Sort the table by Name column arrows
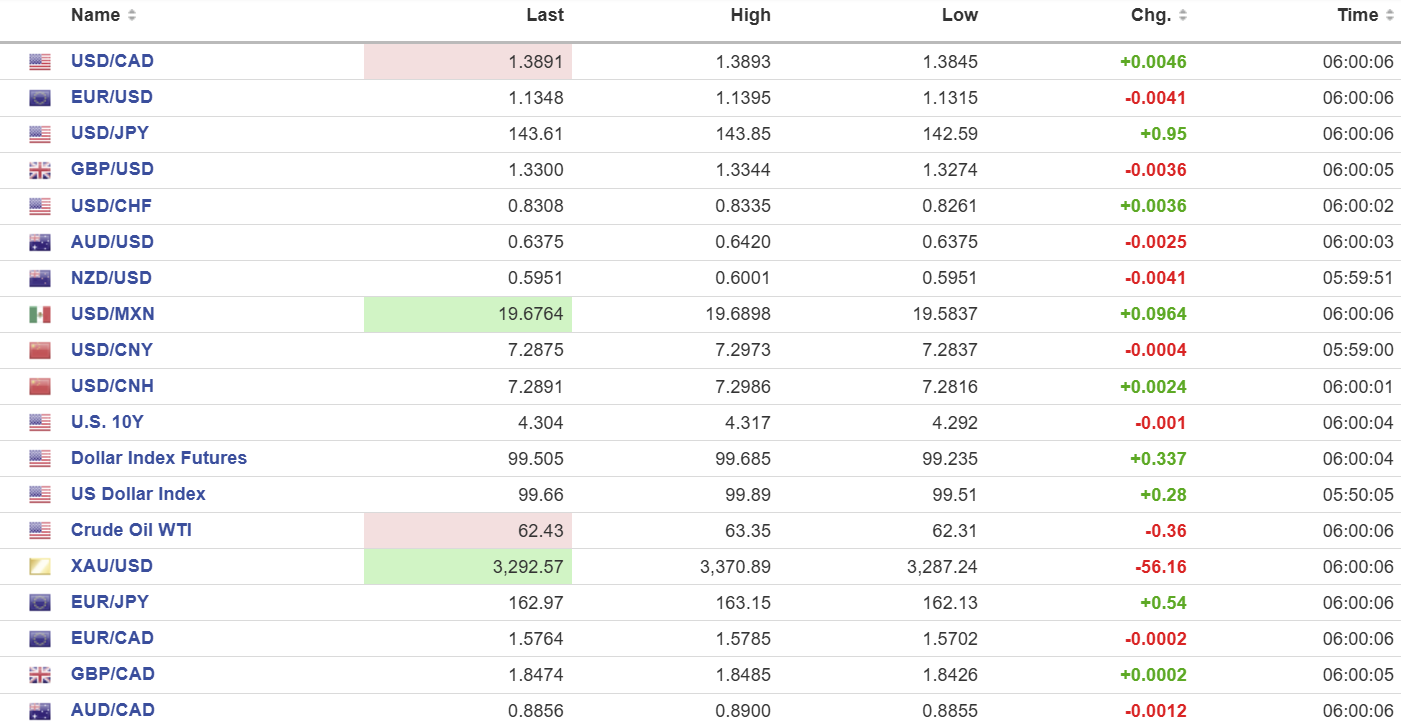The image size is (1401, 725). [132, 16]
